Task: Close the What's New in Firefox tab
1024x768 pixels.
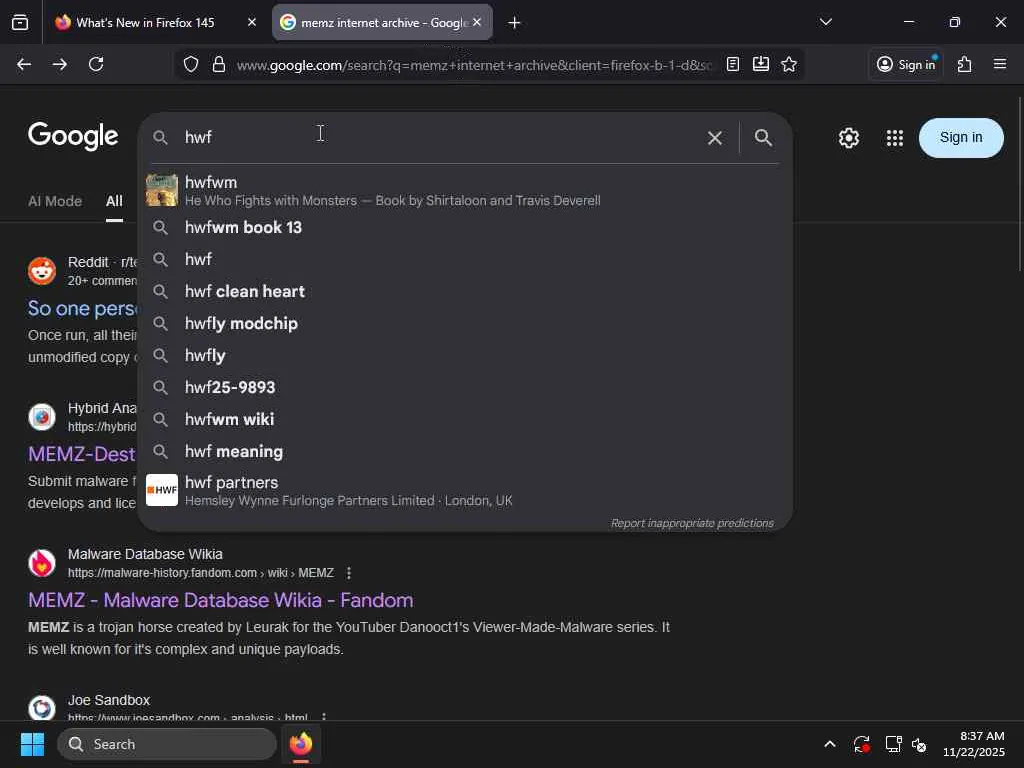Action: 252,22
